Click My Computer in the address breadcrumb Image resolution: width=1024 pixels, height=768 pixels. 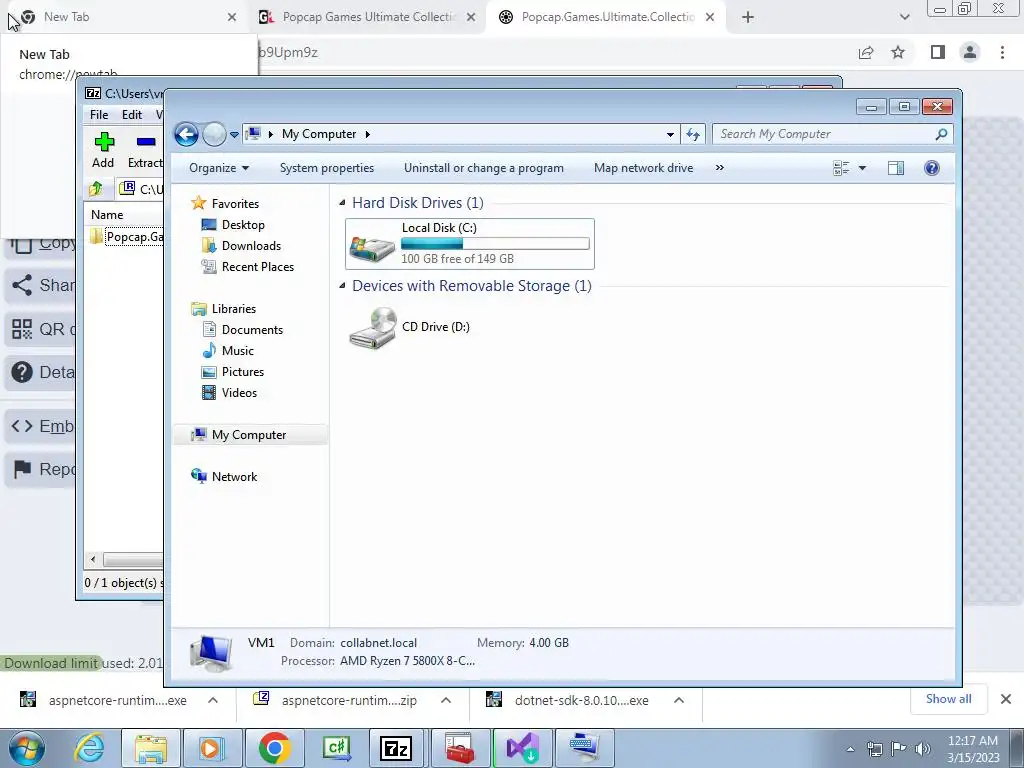click(x=319, y=134)
